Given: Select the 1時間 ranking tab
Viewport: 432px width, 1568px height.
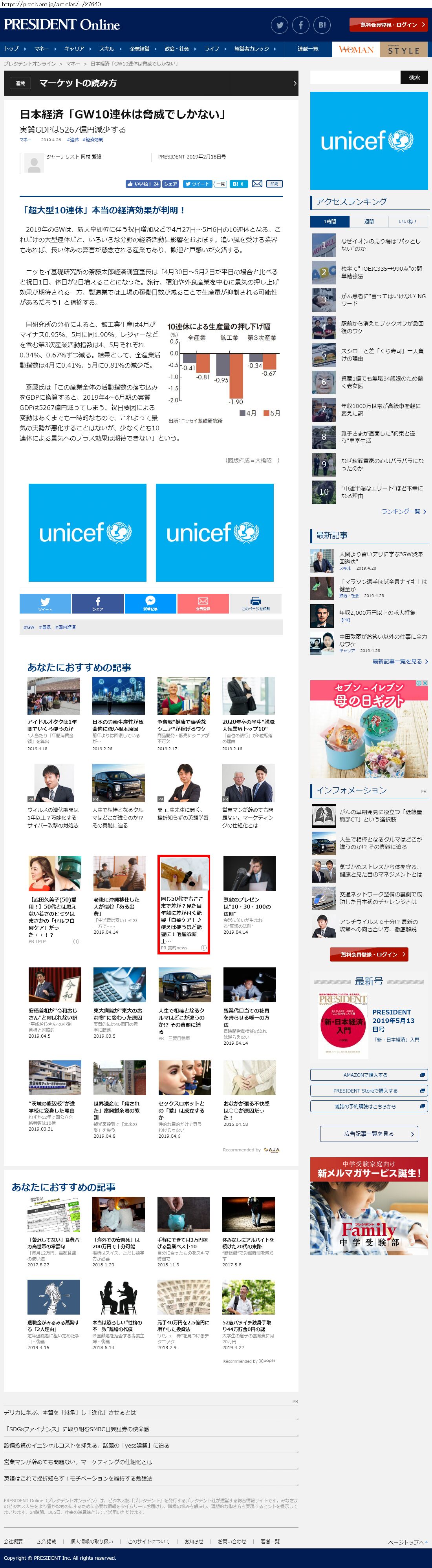Looking at the screenshot, I should tap(329, 222).
